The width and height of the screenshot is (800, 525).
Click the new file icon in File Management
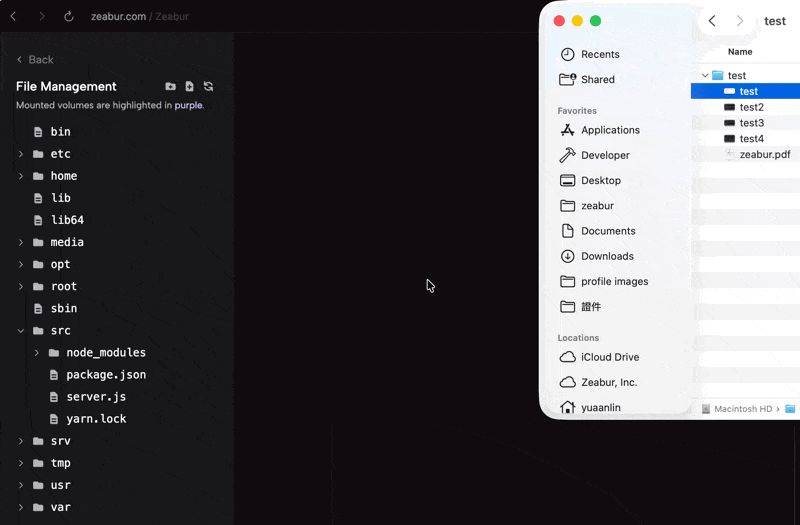coord(189,86)
